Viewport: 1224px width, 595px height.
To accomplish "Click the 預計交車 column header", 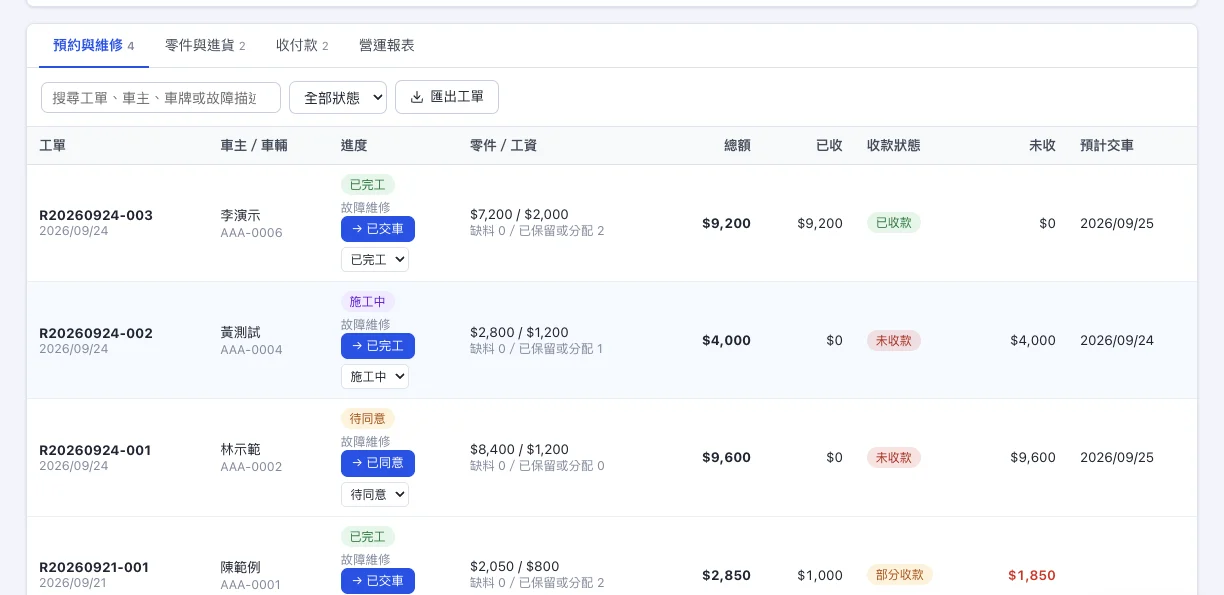I will click(x=1107, y=146).
